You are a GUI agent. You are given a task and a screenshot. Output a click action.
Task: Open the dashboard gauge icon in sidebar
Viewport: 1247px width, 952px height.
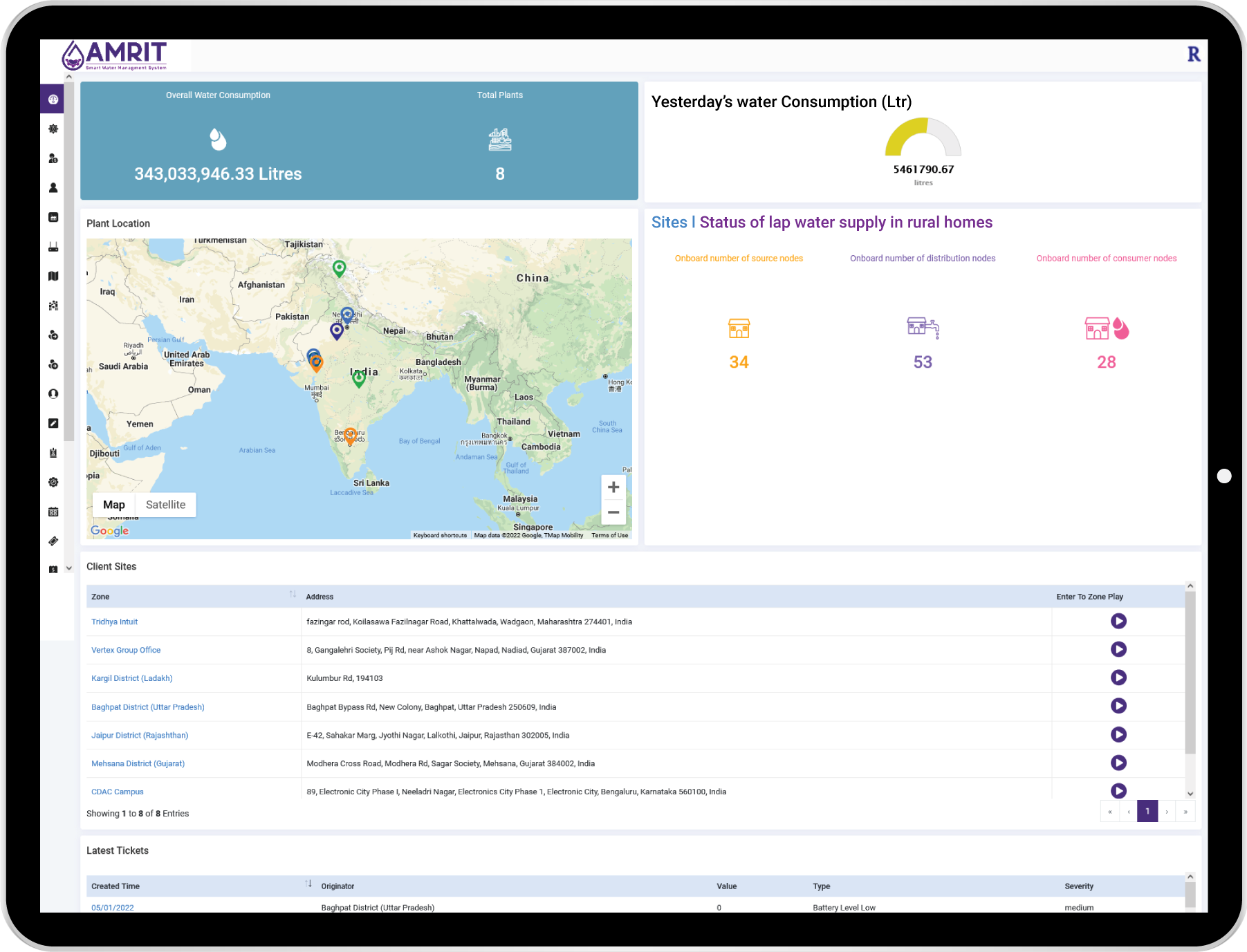(53, 99)
